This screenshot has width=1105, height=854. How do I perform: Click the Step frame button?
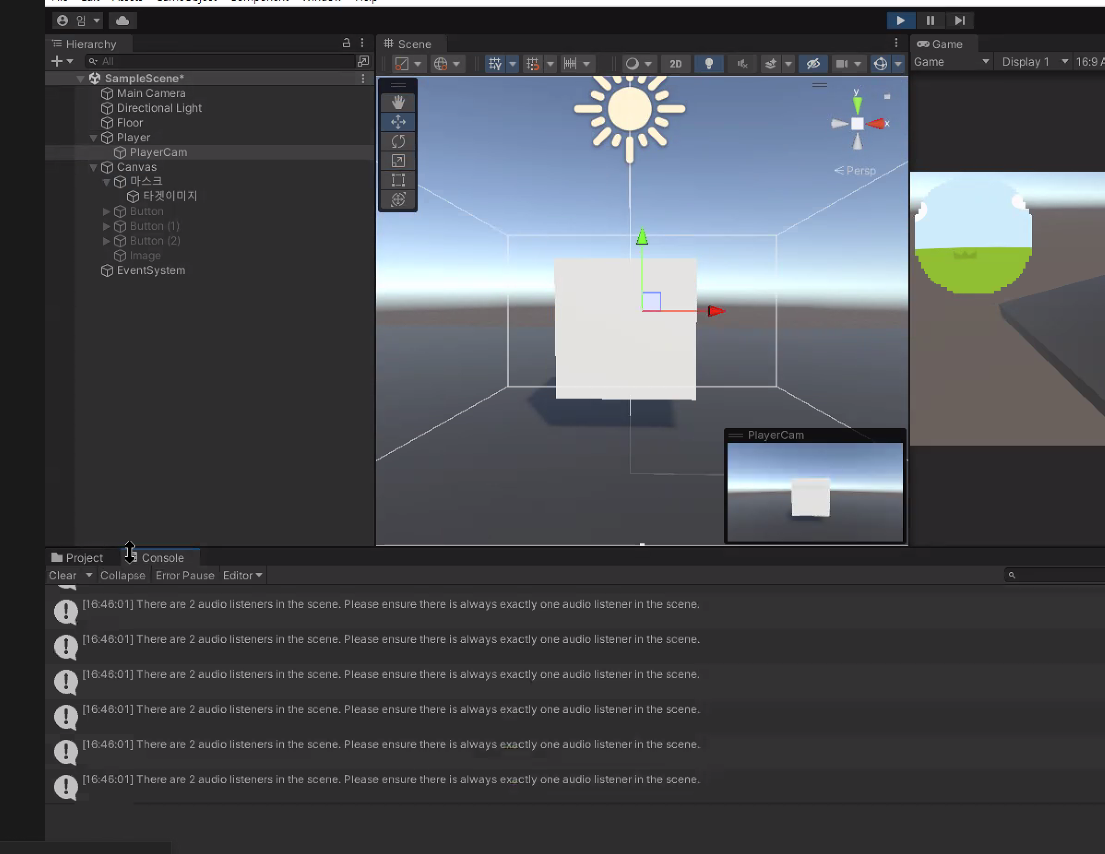pyautogui.click(x=960, y=20)
